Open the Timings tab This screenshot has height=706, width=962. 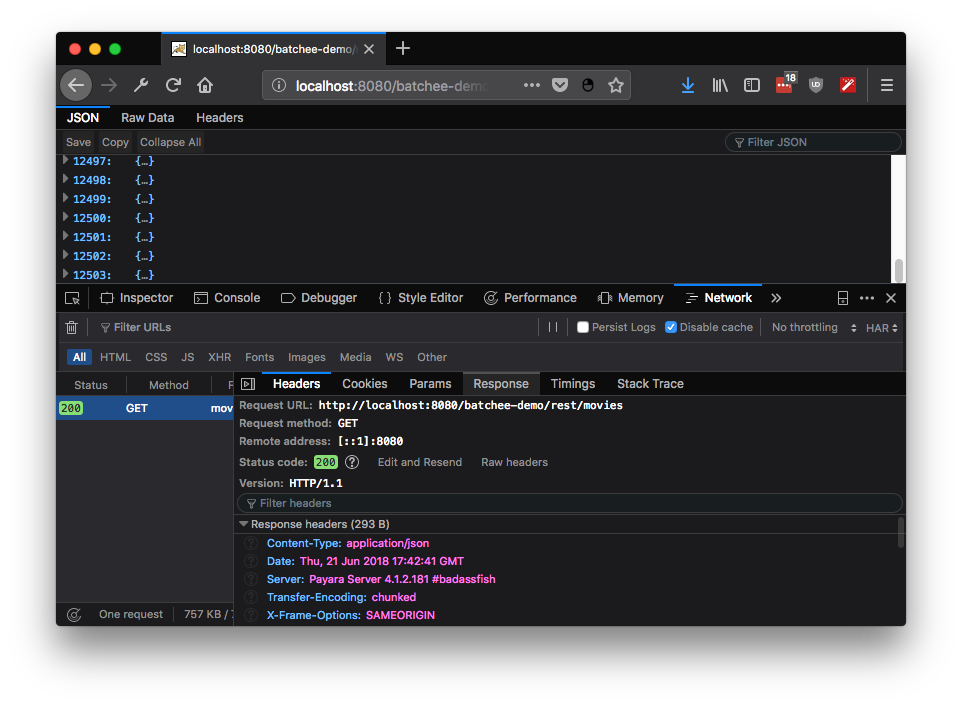point(572,384)
